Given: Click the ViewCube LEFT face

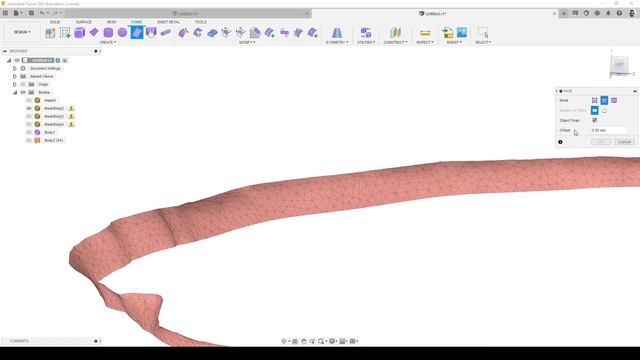Looking at the screenshot, I should (x=620, y=64).
